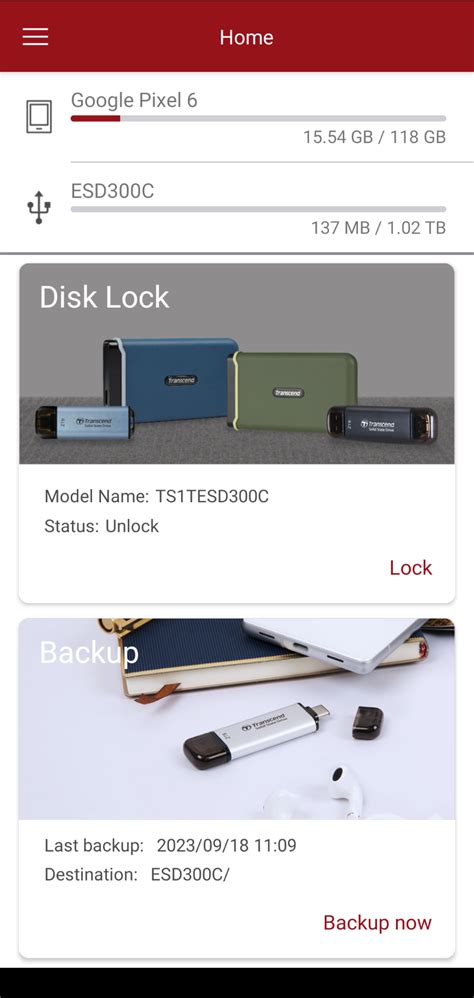
Task: Tap the 137 MB / 1.02 TB label
Action: point(379,228)
